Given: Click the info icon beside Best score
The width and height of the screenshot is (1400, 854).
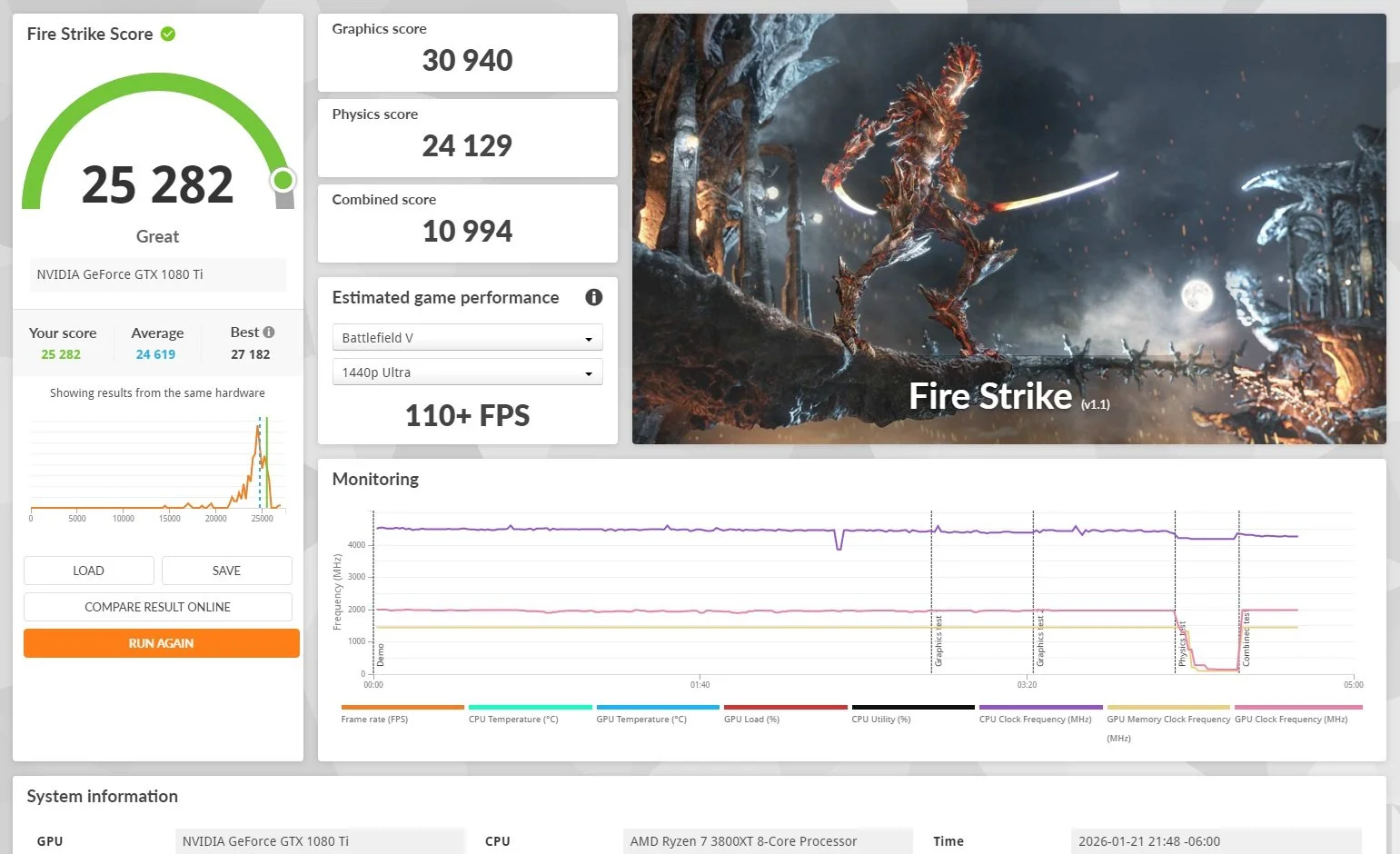Looking at the screenshot, I should pyautogui.click(x=270, y=332).
